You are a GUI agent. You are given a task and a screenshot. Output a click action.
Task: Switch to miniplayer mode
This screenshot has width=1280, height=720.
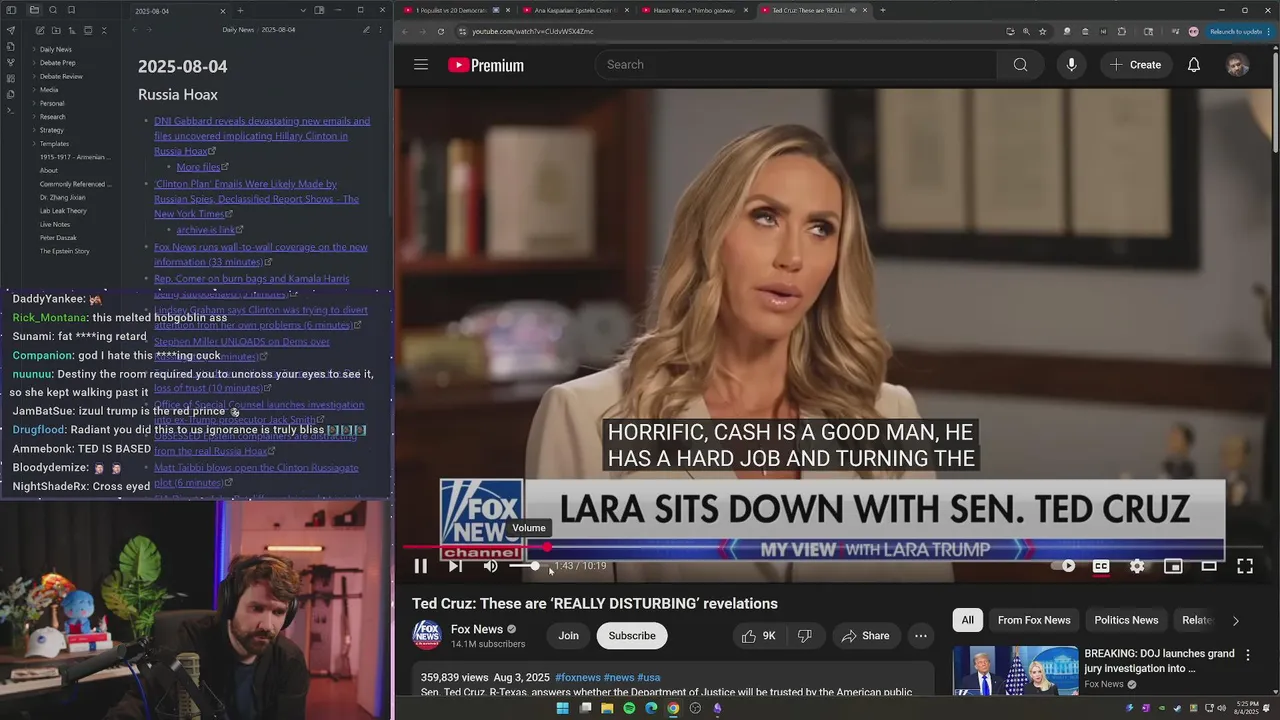(1173, 566)
